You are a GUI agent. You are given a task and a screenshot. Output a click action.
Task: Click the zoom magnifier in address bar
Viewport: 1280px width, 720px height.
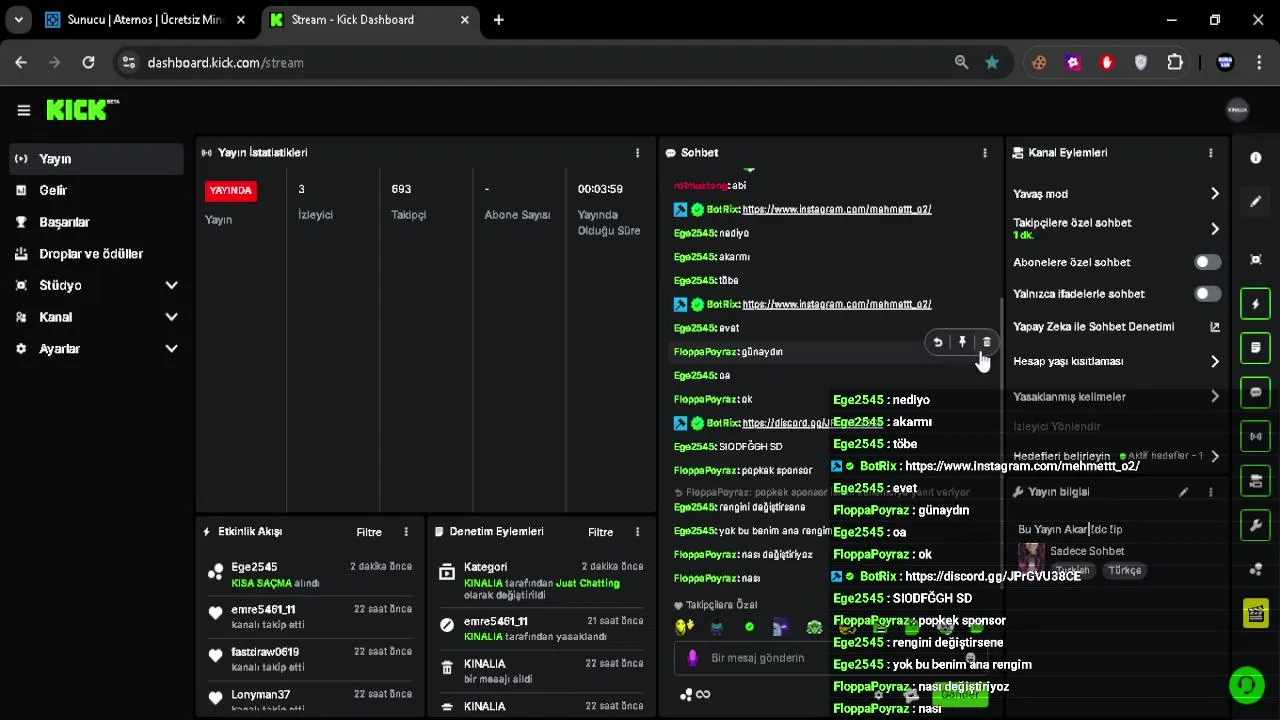pos(961,62)
